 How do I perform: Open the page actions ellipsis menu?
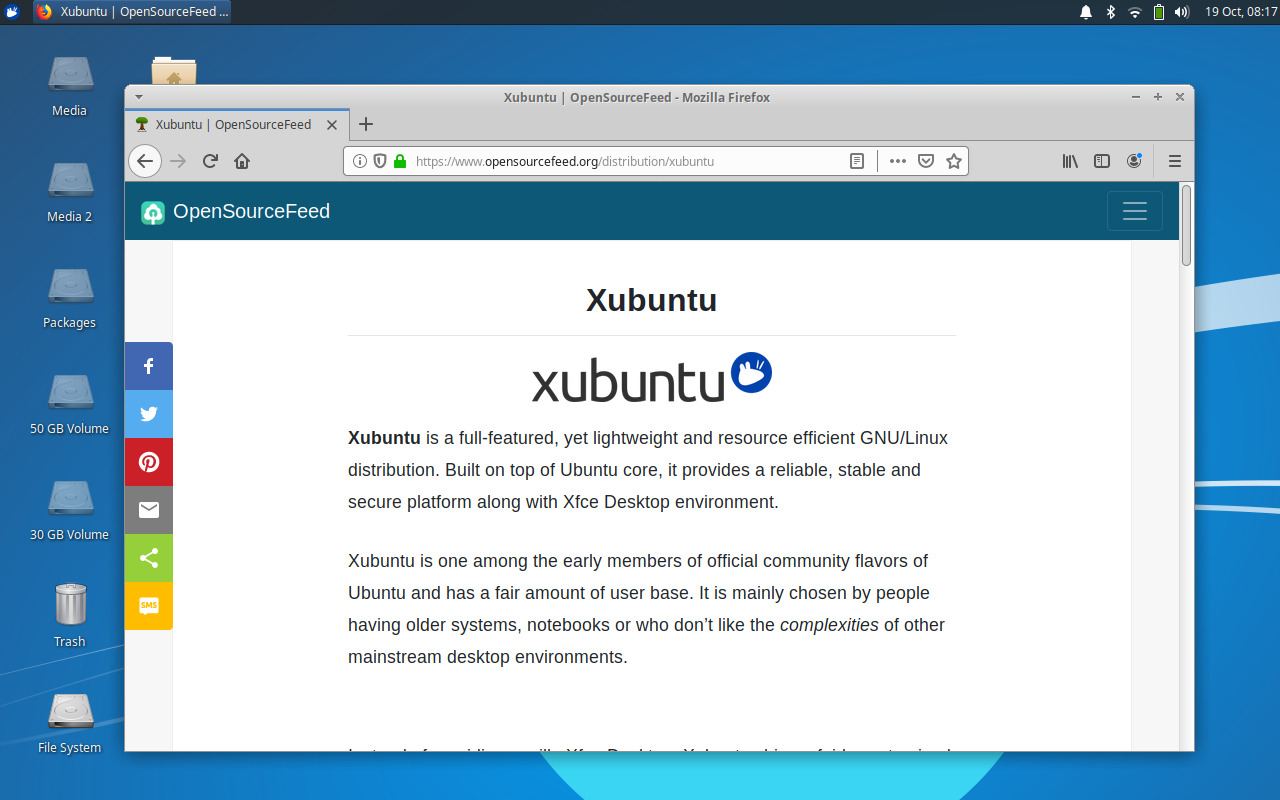click(897, 160)
